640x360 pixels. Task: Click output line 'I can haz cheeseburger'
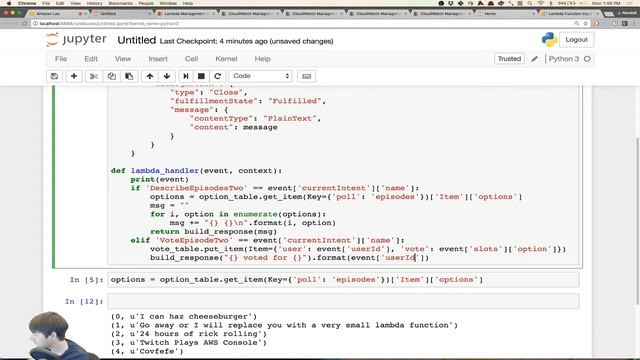pos(184,317)
